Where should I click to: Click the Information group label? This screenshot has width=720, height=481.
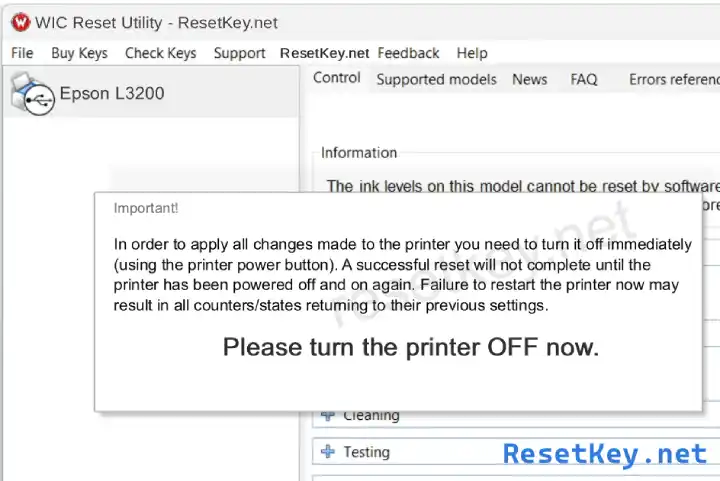tap(359, 153)
